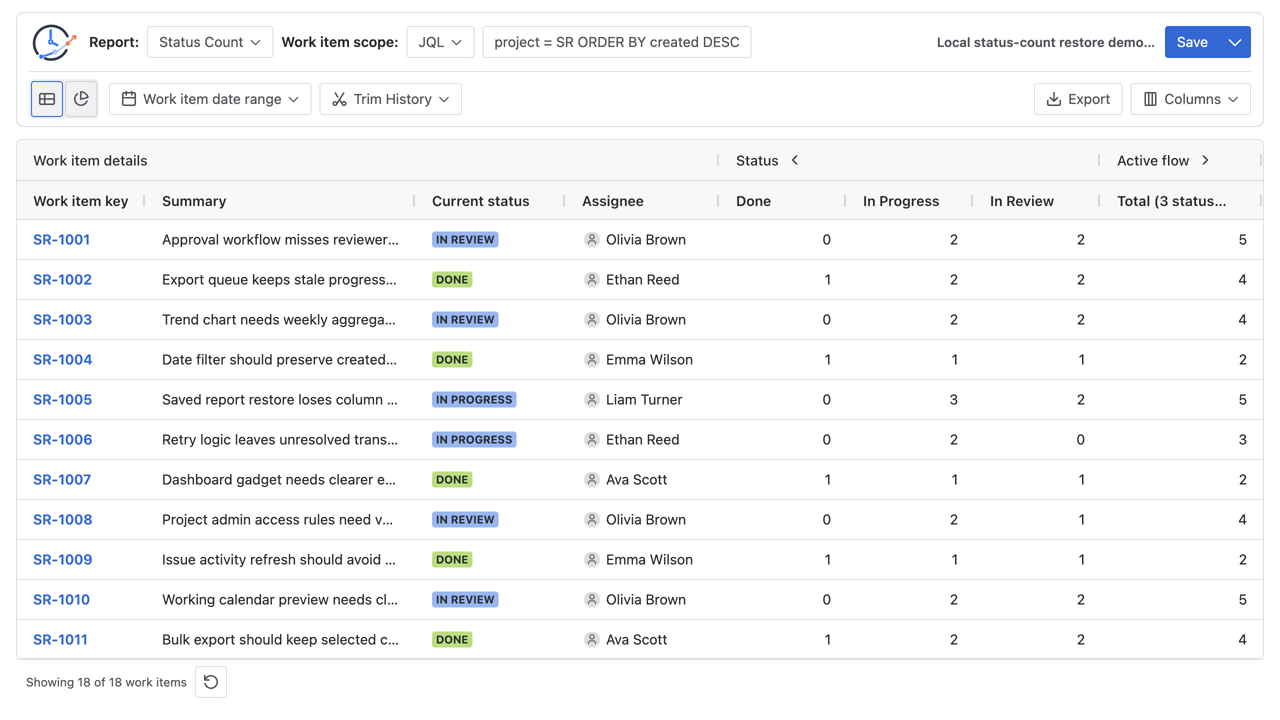Open work item SR-1011
1280x720 pixels.
click(x=60, y=639)
